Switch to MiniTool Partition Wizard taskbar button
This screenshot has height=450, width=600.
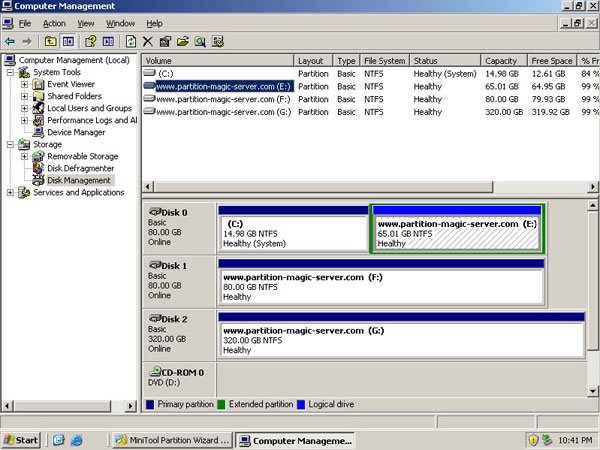point(170,440)
